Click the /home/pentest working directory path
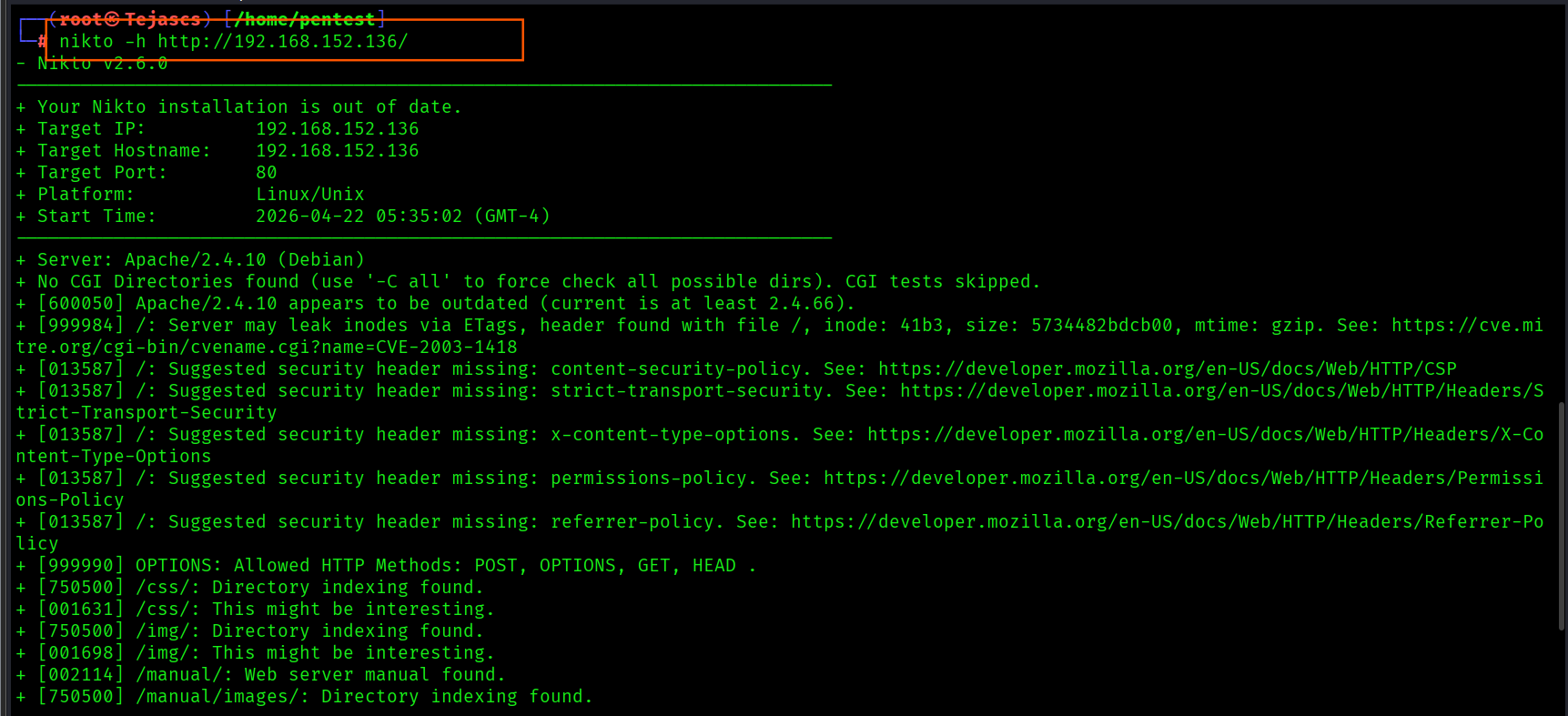Screen dimensions: 1568x716 tap(304, 19)
